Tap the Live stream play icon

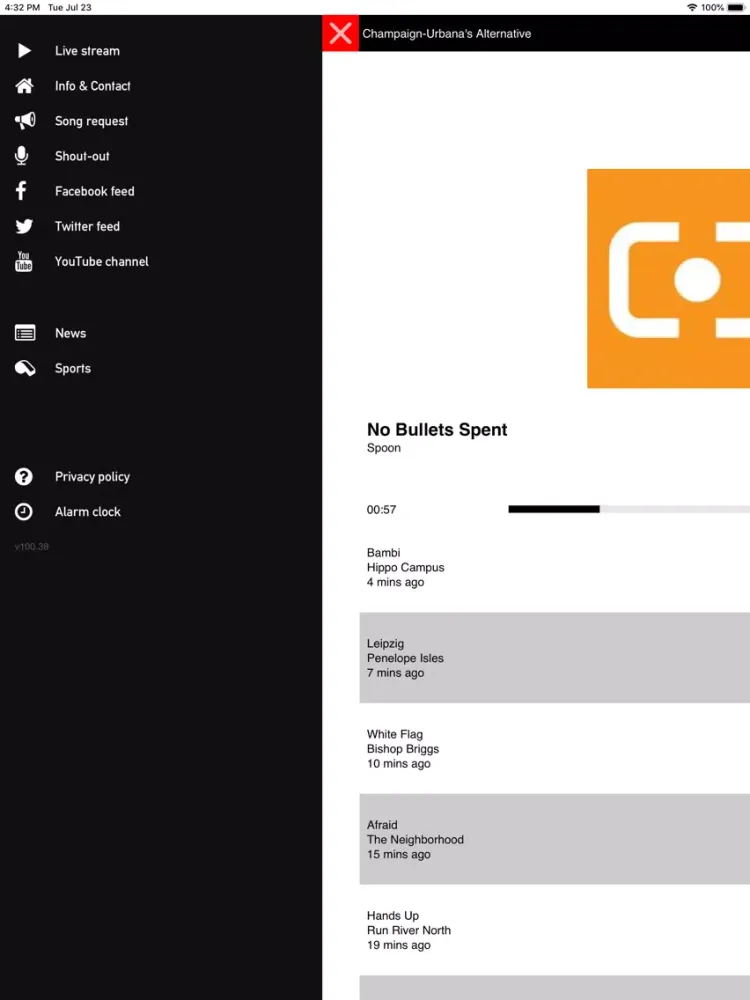[24, 50]
